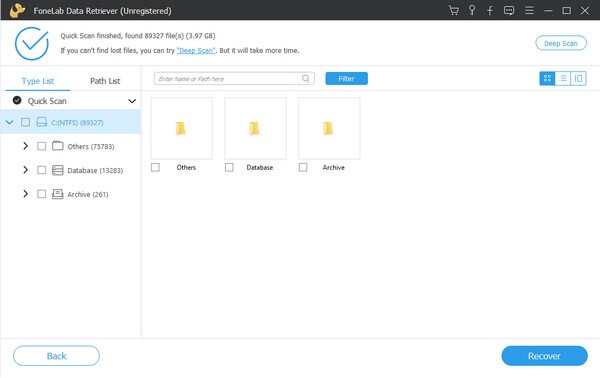Click the "Quick Scan finished" status text
This screenshot has height=378, width=600.
click(x=138, y=36)
